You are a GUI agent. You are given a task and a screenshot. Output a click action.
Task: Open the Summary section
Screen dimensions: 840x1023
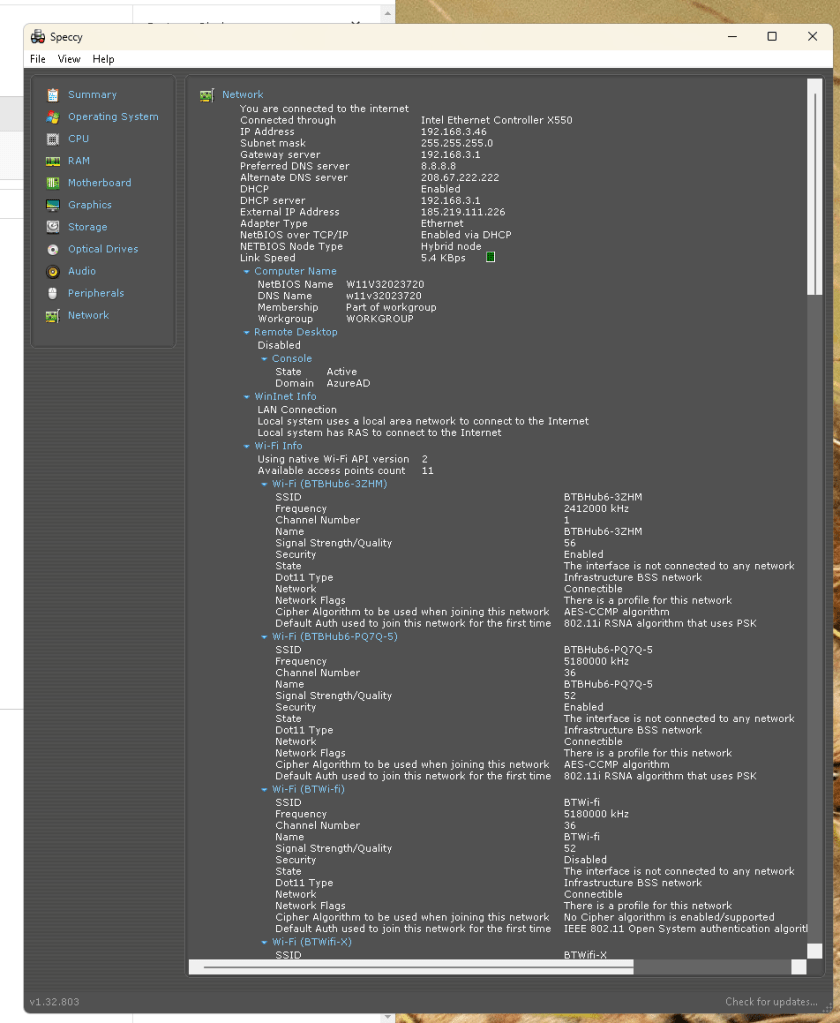(x=93, y=95)
